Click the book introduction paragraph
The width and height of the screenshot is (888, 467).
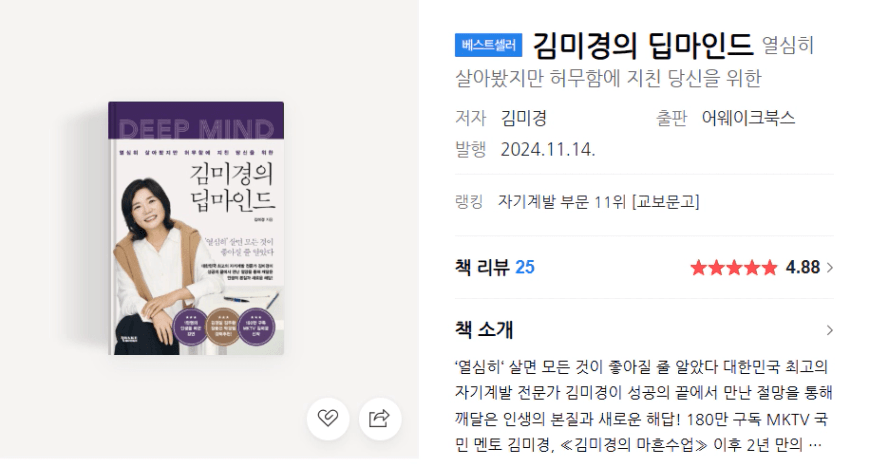643,406
